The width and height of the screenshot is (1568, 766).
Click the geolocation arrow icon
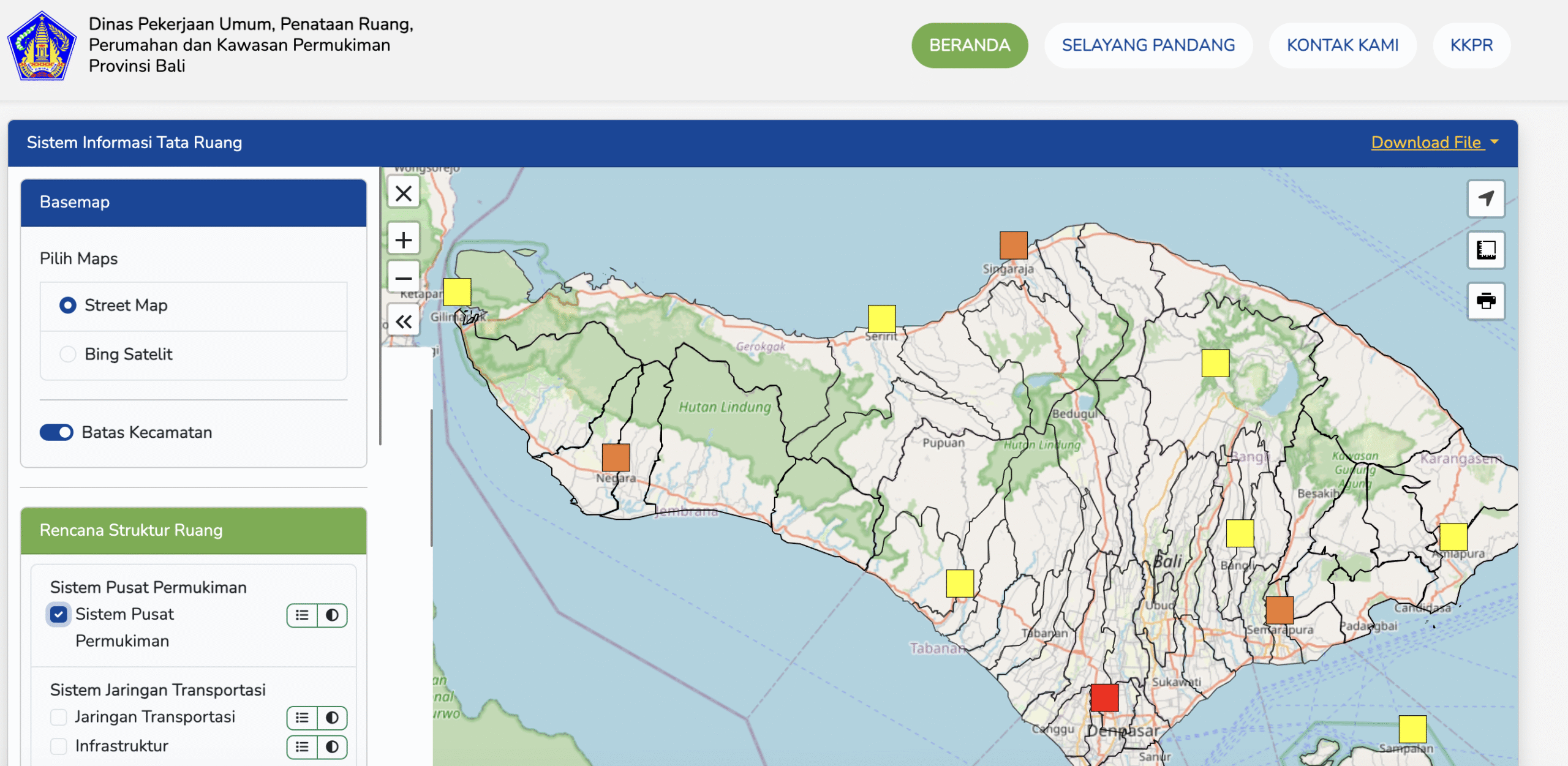1486,198
